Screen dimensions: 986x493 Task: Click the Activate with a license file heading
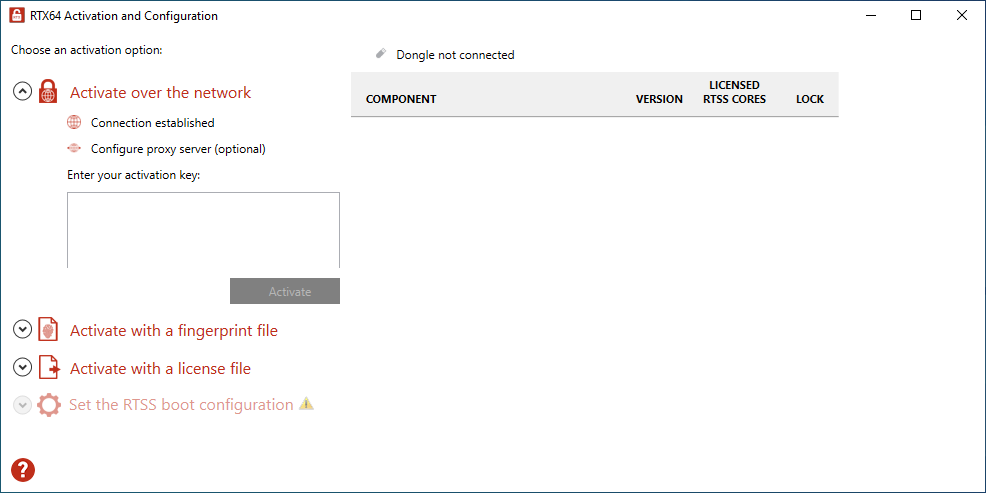[x=160, y=368]
